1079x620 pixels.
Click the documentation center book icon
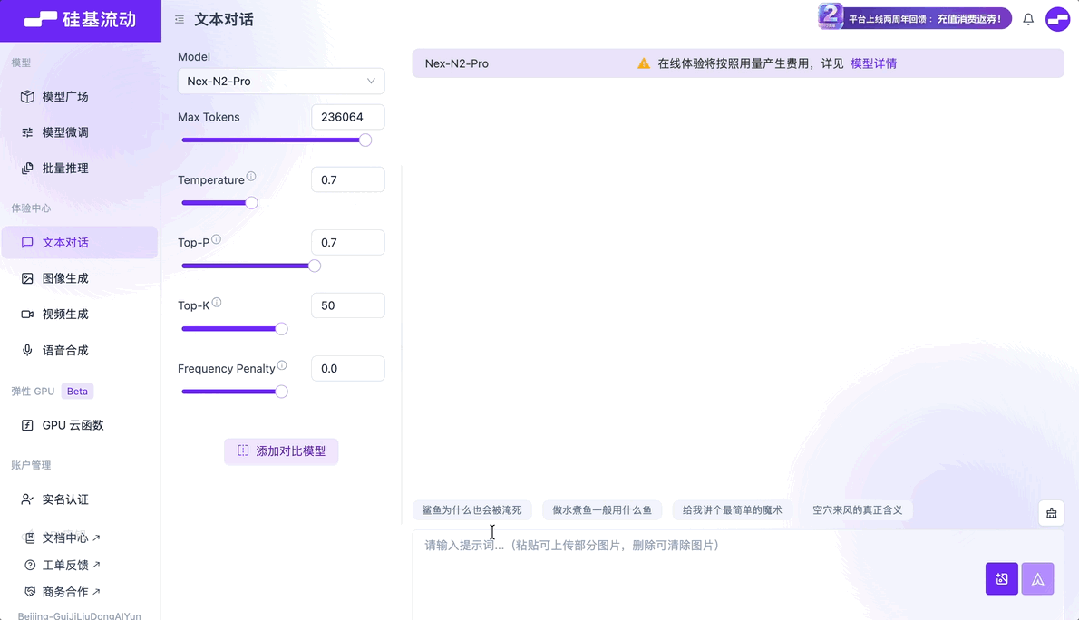30,538
